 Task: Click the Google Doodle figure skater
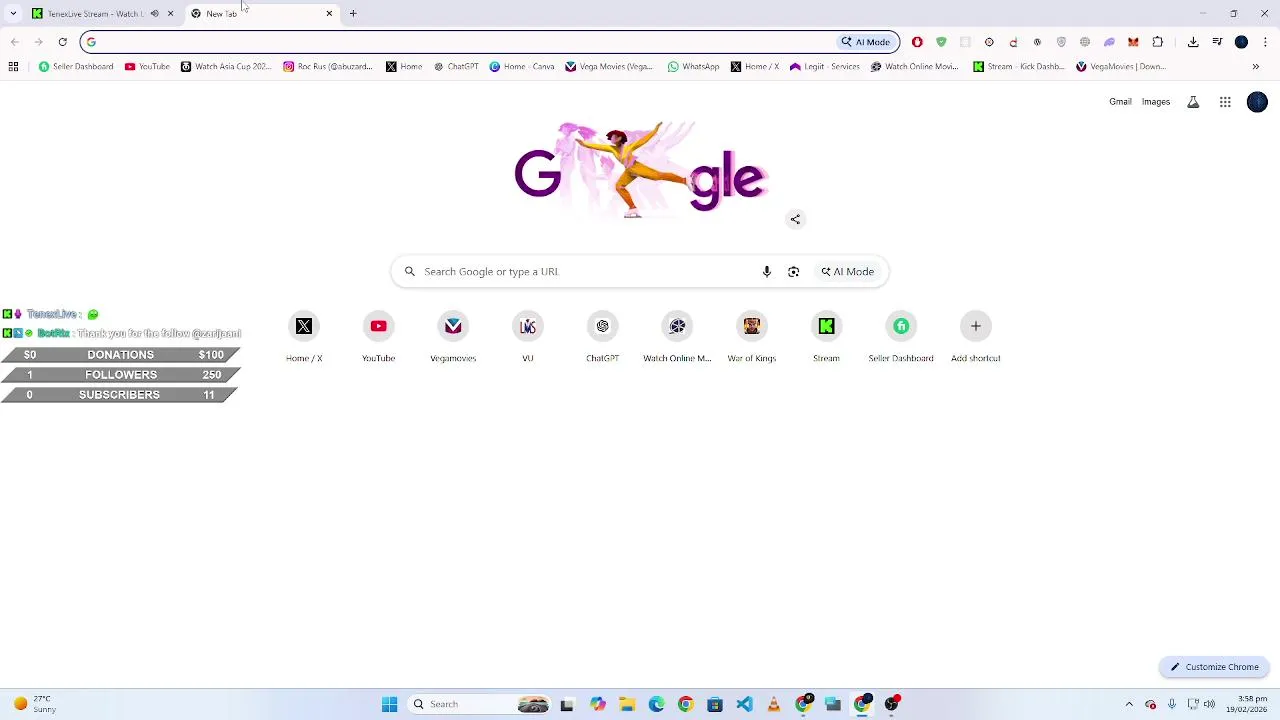click(632, 170)
